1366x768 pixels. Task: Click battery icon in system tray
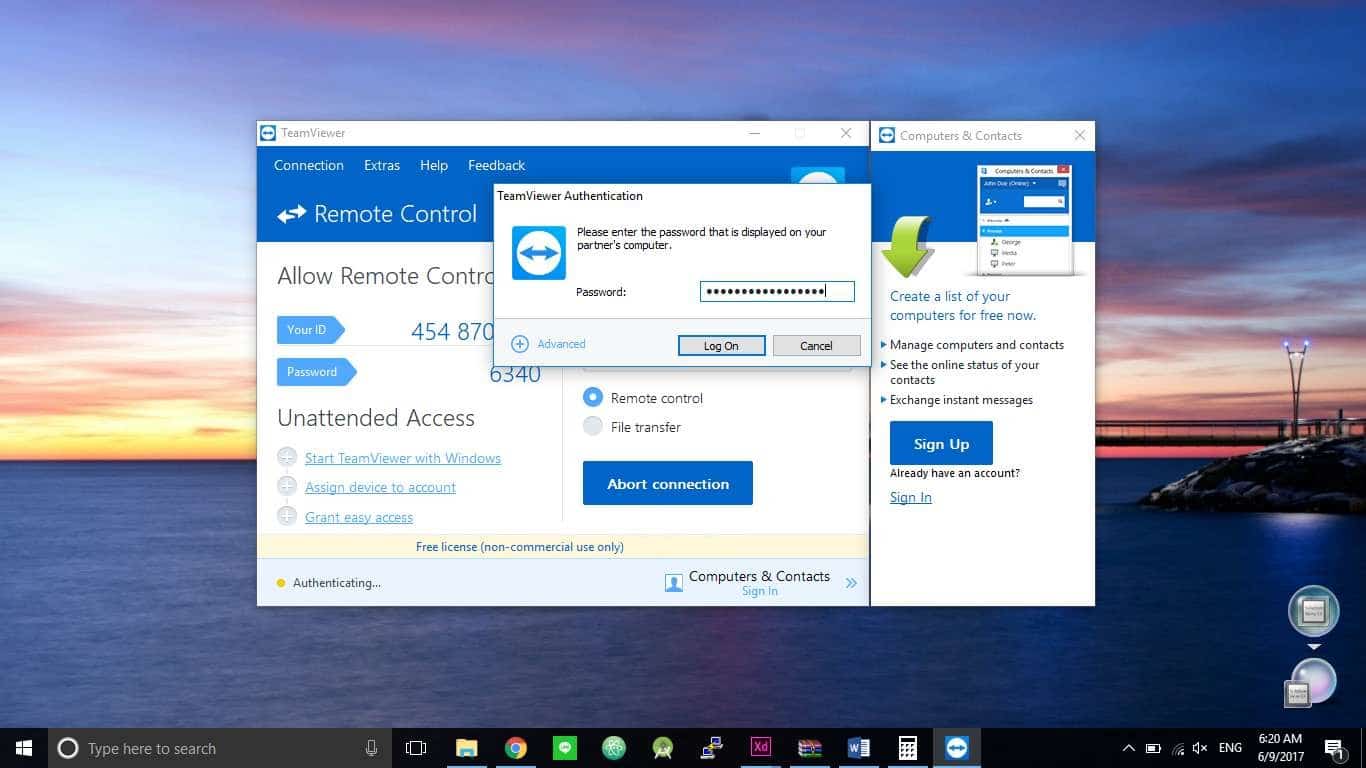tap(1153, 748)
